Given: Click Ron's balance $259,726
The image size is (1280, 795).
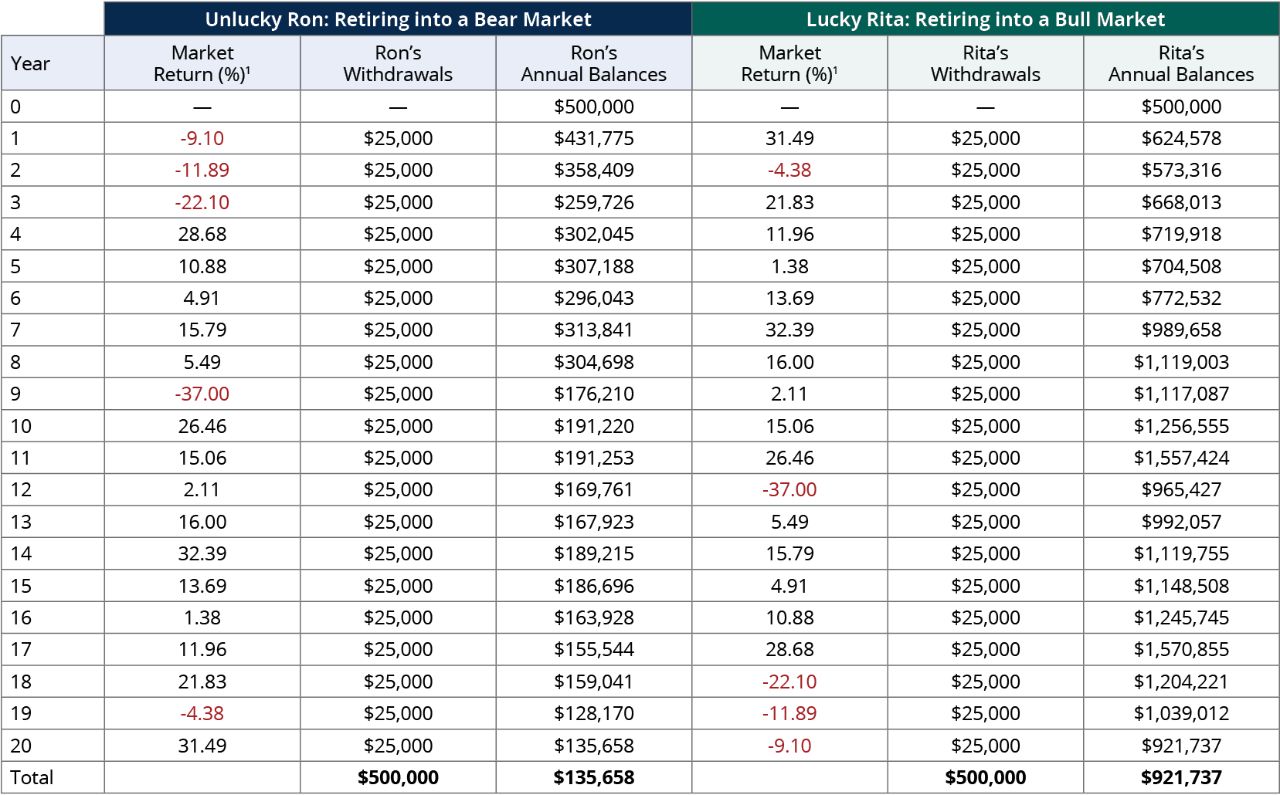Looking at the screenshot, I should point(594,202).
